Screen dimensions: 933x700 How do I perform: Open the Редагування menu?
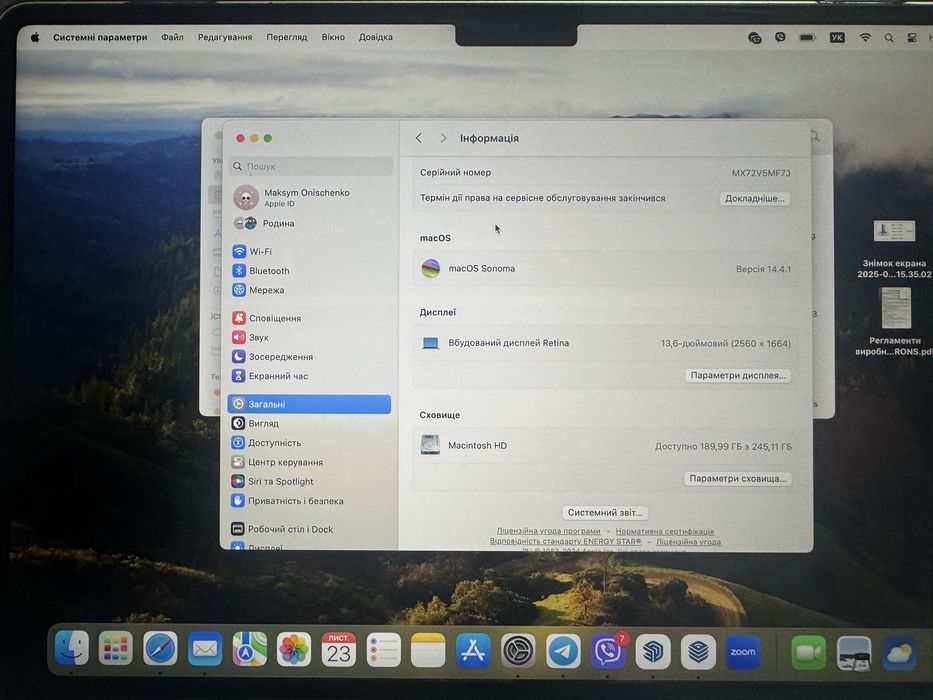225,37
